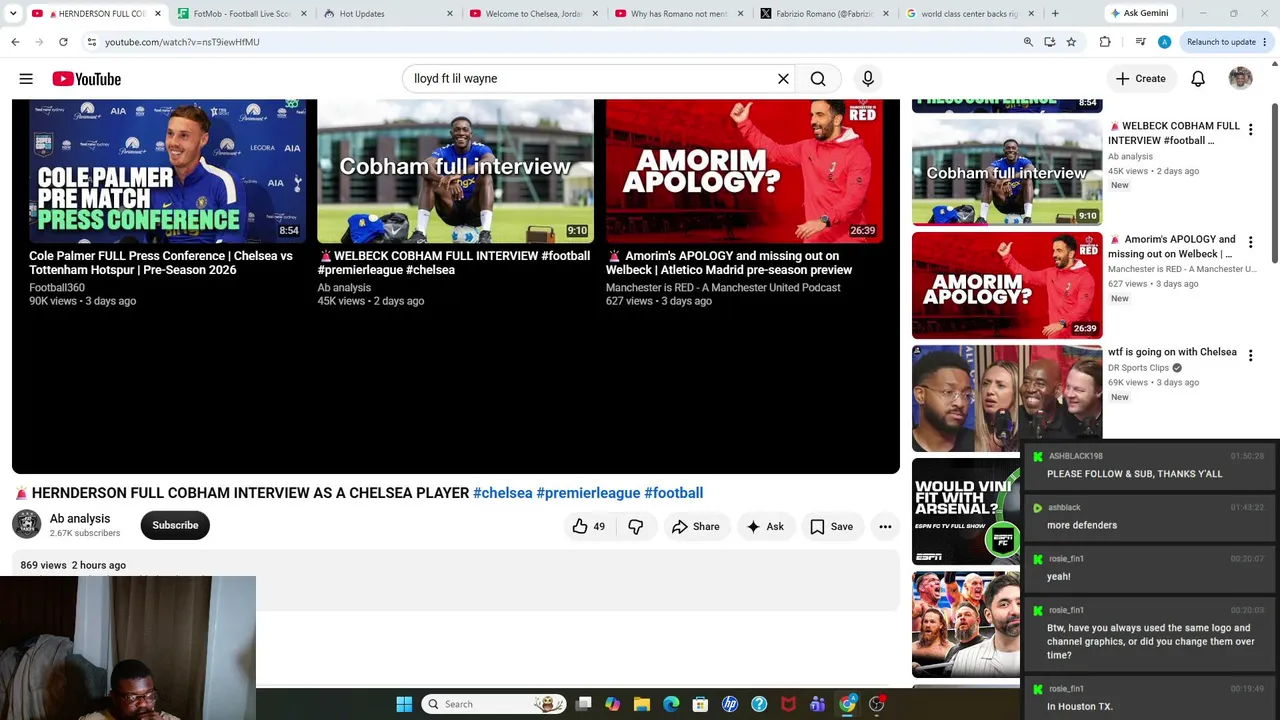
Task: Open YouTube notifications bell
Action: click(x=1198, y=79)
